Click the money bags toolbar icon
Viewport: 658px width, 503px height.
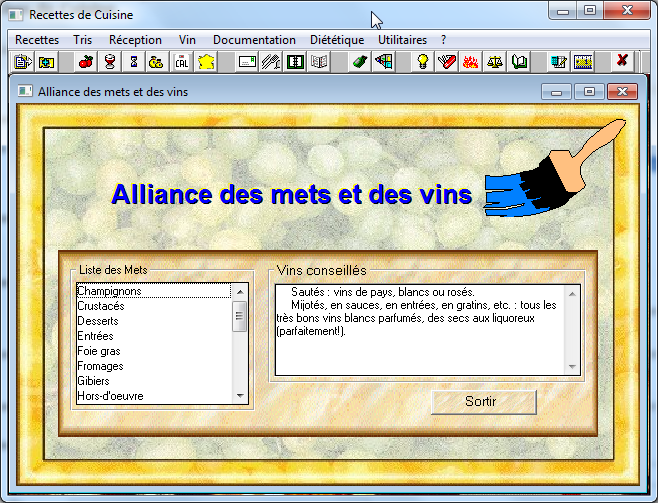pyautogui.click(x=157, y=62)
